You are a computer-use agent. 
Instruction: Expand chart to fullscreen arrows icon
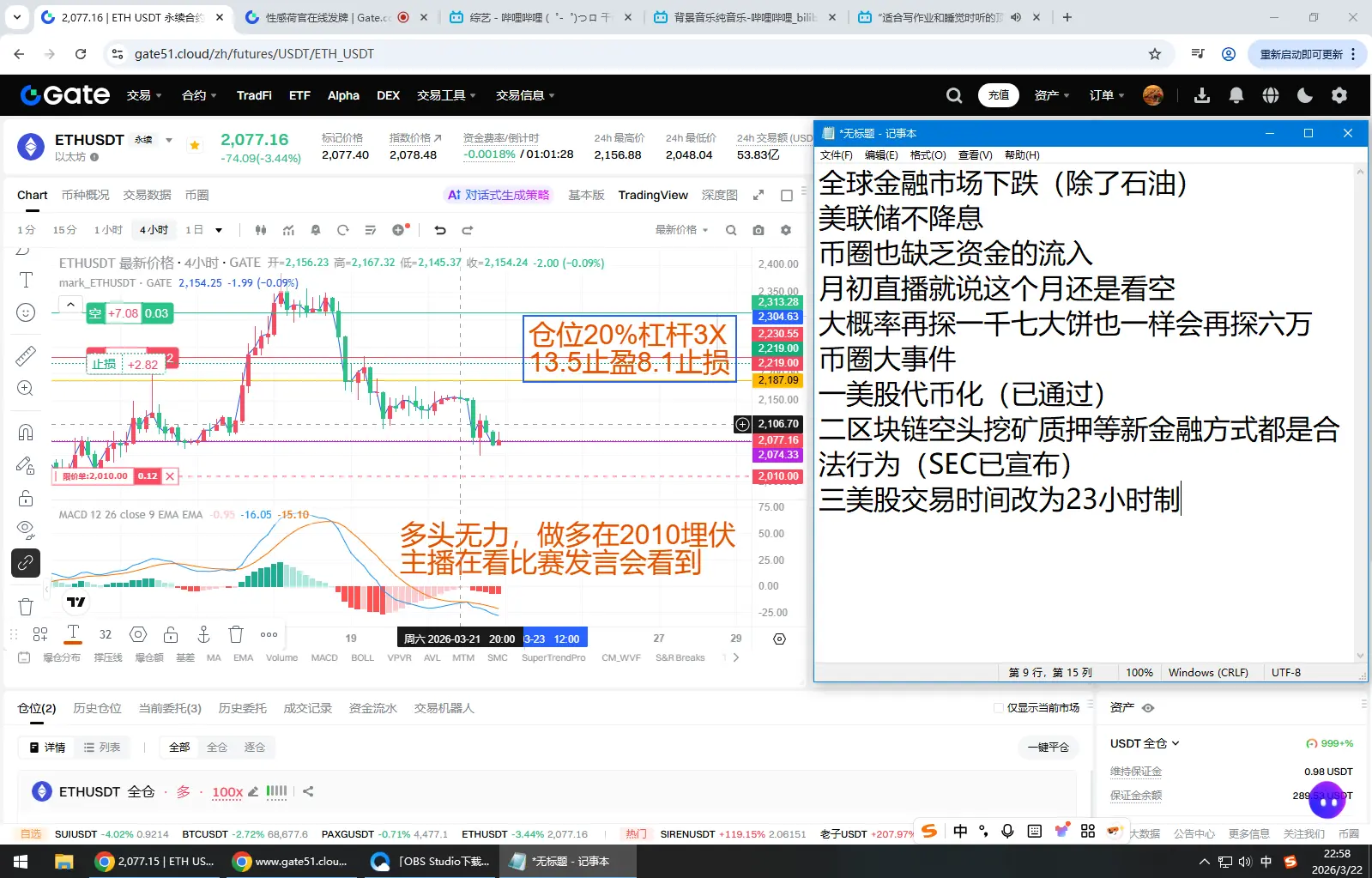pos(759,196)
